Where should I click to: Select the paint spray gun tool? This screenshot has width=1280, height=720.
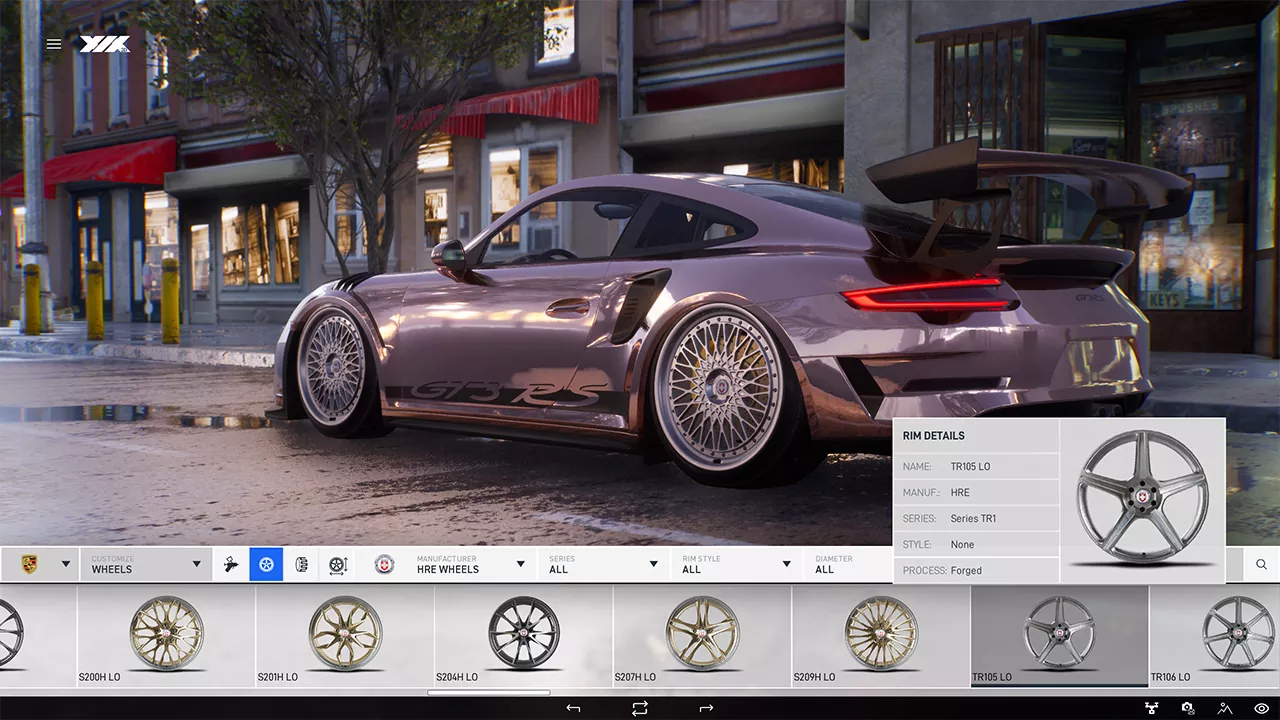(x=231, y=565)
